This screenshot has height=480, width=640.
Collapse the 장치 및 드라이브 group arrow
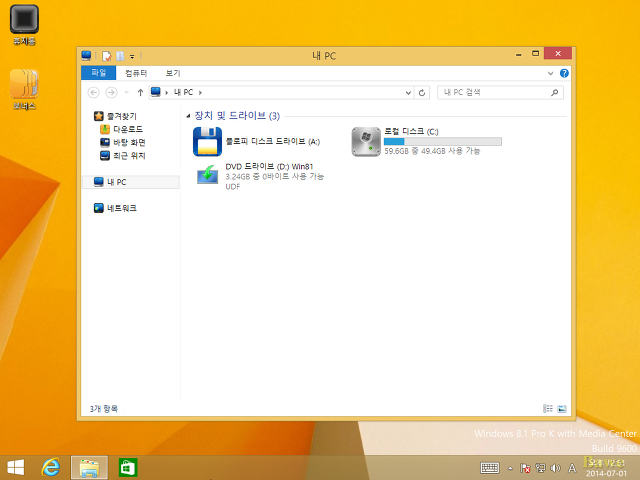tap(188, 116)
